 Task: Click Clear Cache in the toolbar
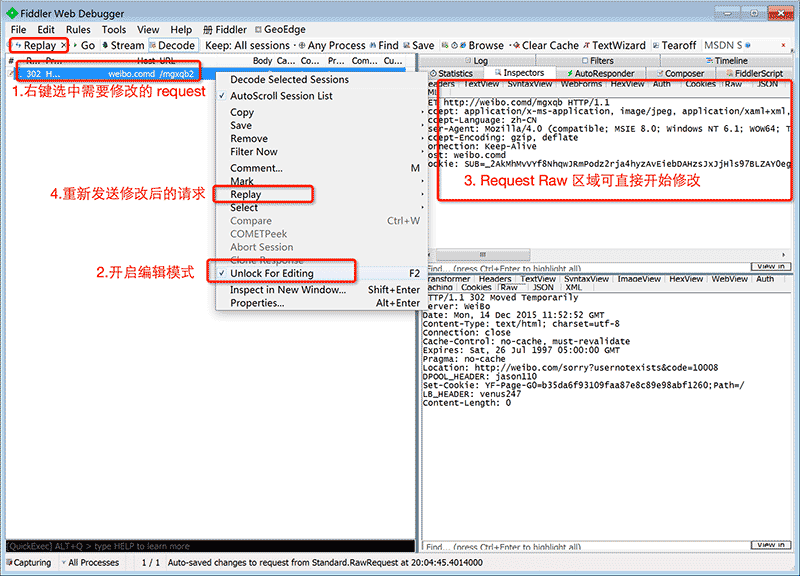[545, 45]
